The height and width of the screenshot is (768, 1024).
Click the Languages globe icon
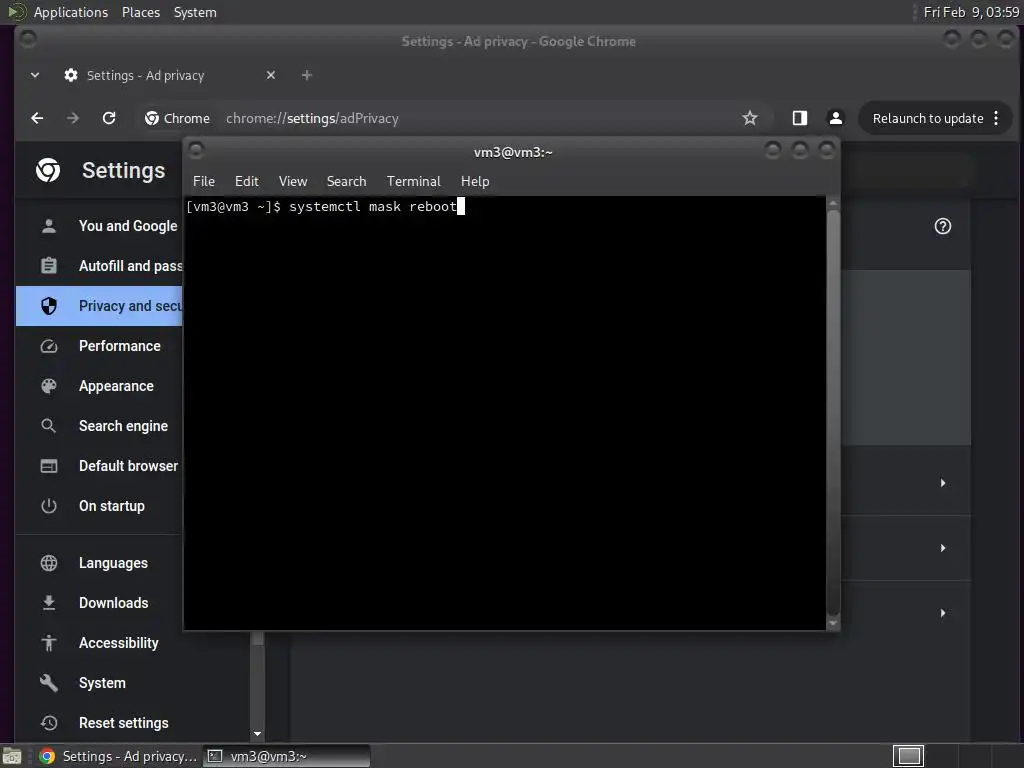click(49, 563)
